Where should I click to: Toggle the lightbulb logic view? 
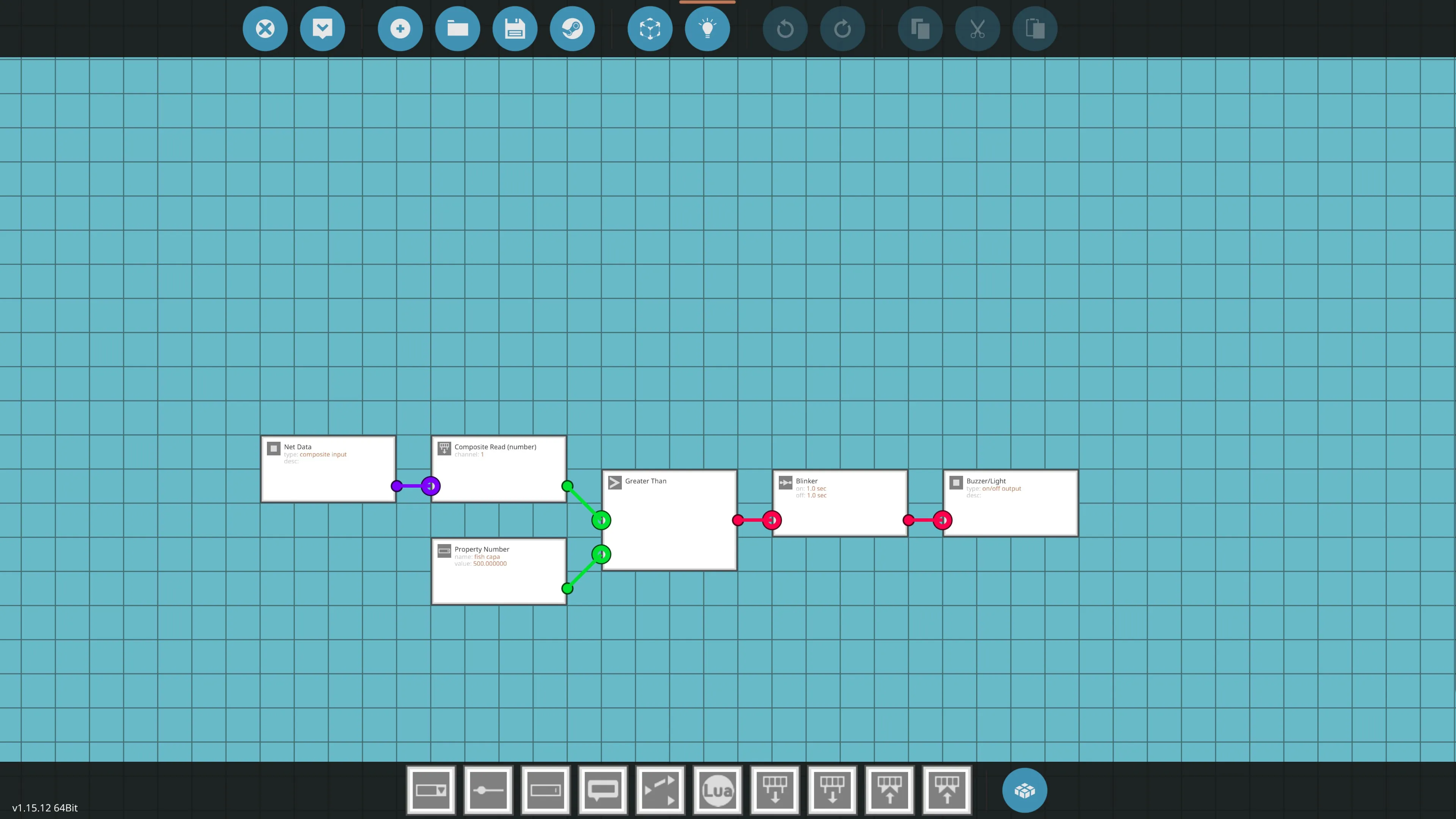(707, 29)
